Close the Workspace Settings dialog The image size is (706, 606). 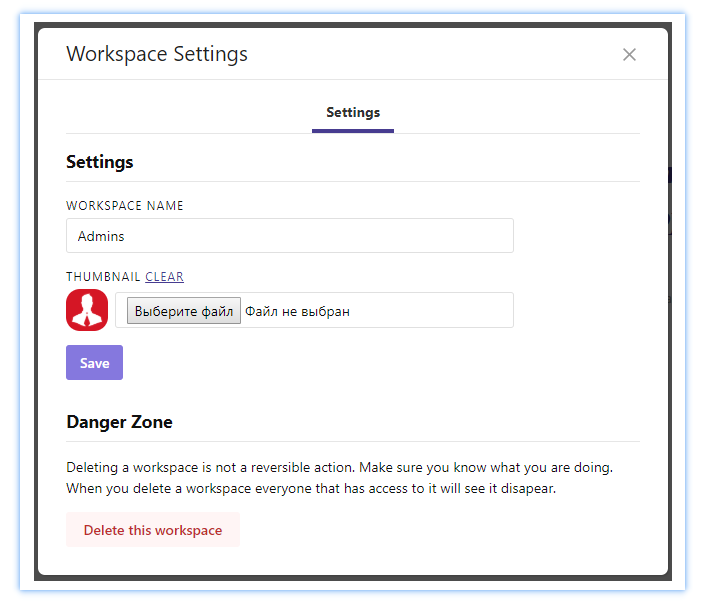click(629, 54)
